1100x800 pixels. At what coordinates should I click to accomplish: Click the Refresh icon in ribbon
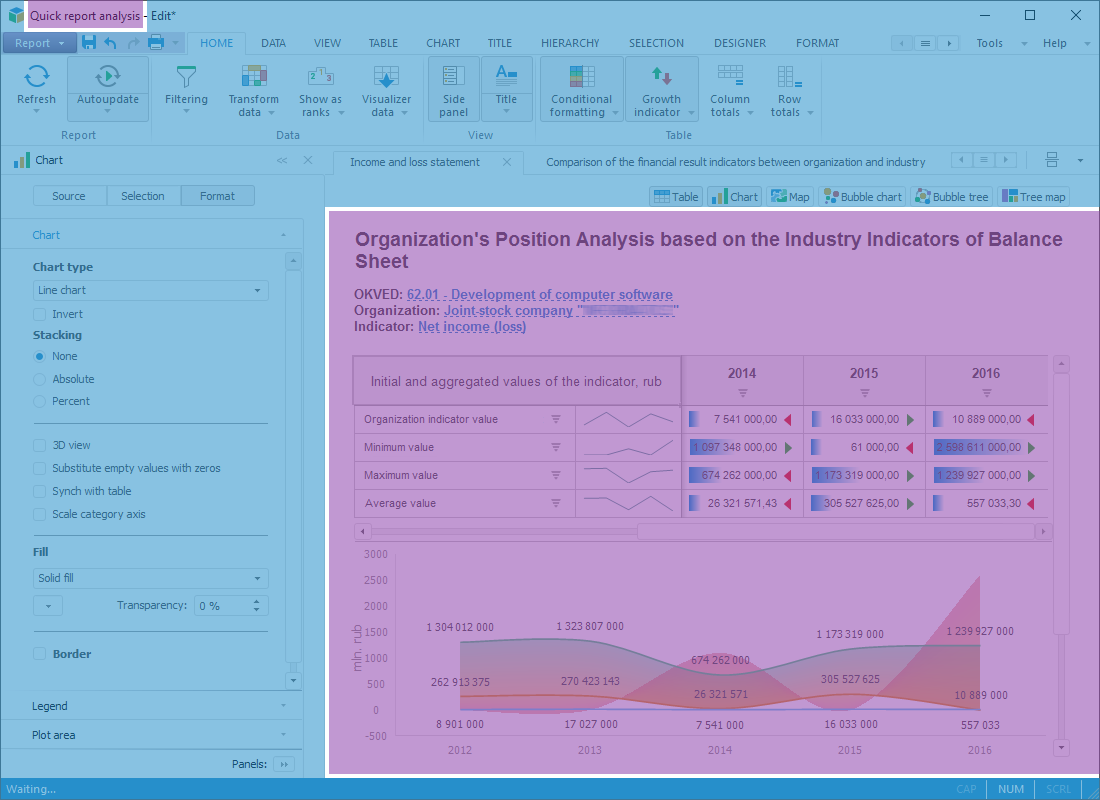(37, 77)
